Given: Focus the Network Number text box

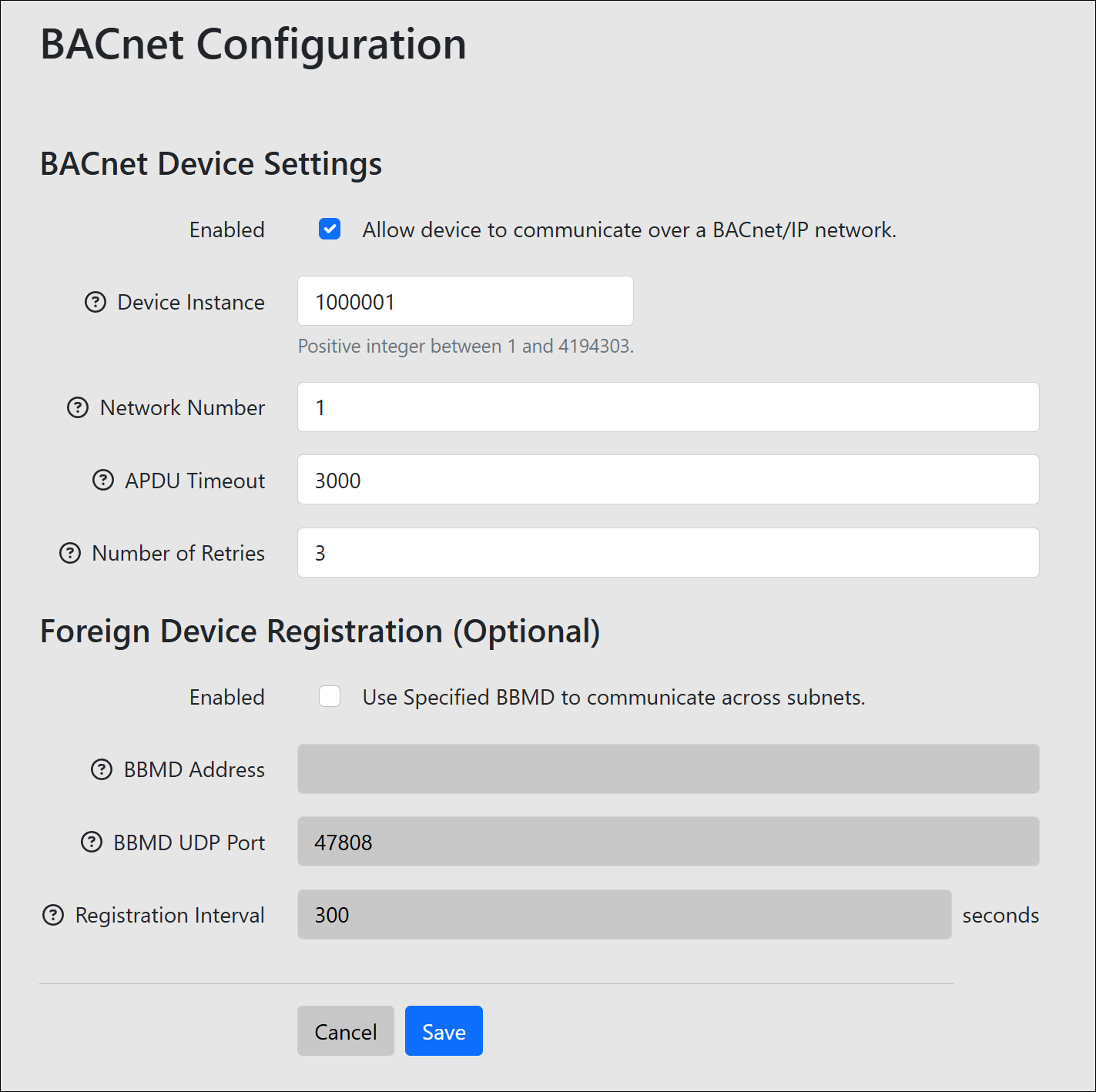Looking at the screenshot, I should click(668, 407).
